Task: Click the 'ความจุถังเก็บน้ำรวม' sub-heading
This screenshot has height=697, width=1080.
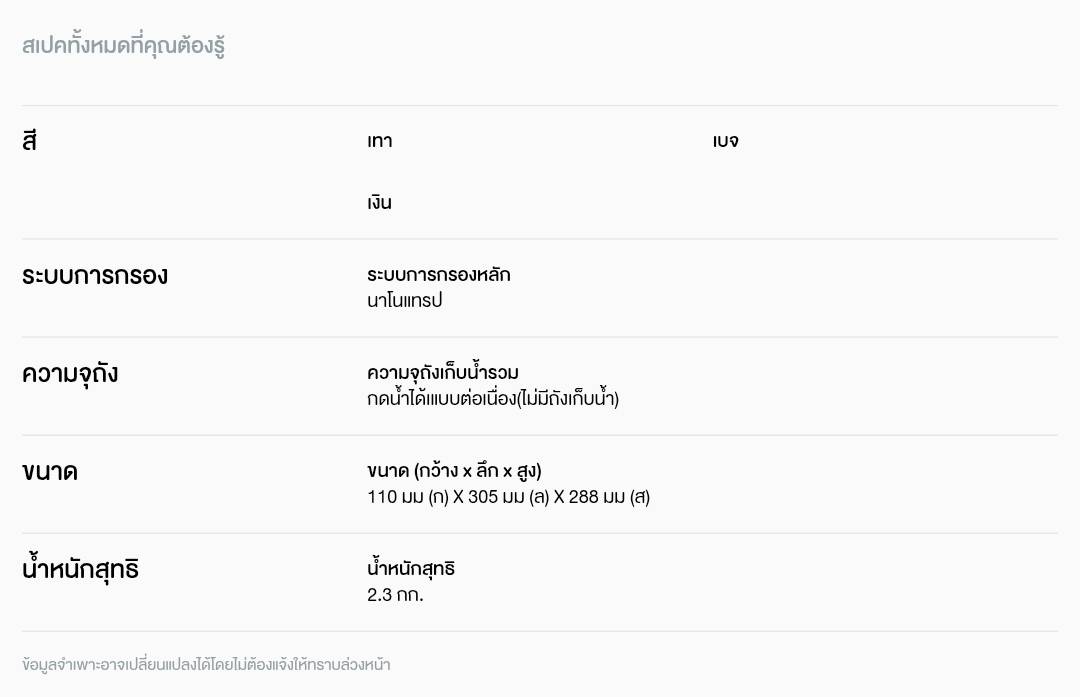Action: coord(443,373)
